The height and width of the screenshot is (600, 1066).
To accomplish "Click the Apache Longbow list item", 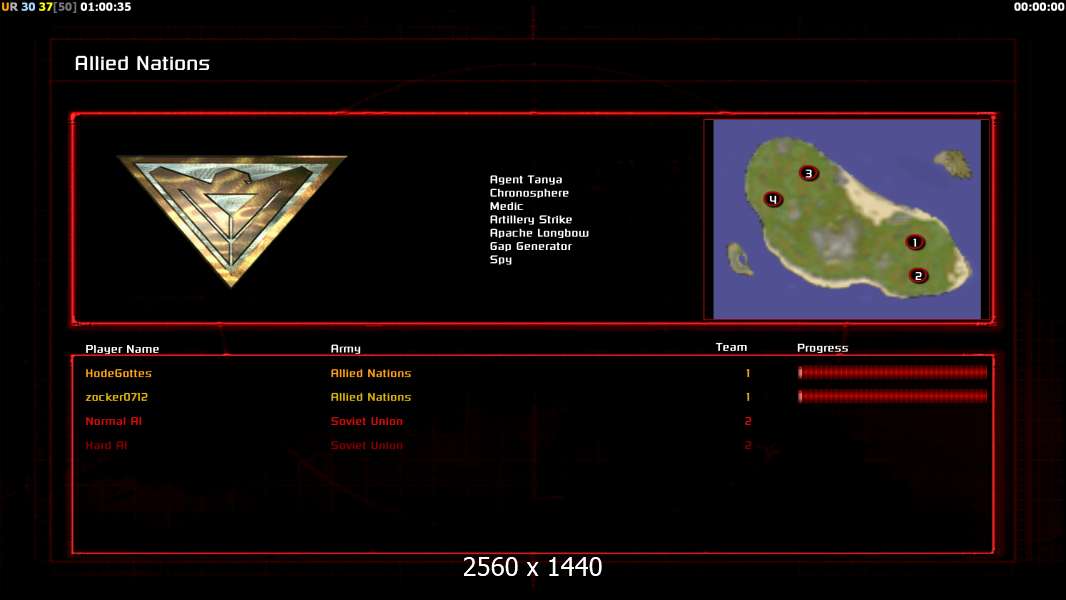I will (x=540, y=233).
